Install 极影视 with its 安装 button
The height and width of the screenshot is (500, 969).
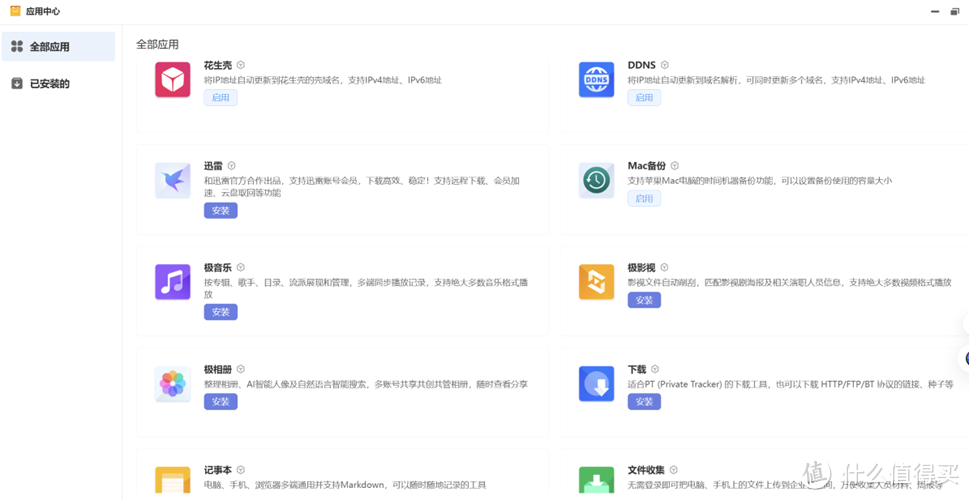(645, 300)
